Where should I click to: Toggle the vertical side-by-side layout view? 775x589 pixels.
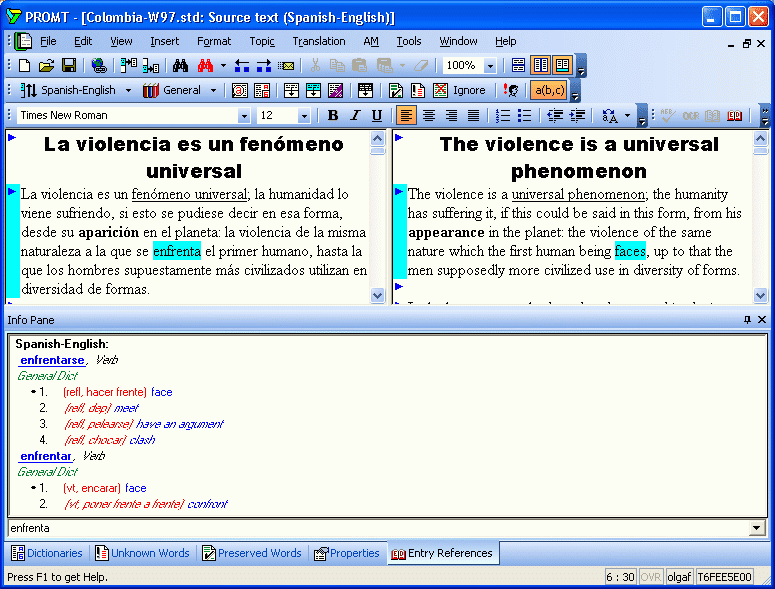pyautogui.click(x=541, y=65)
